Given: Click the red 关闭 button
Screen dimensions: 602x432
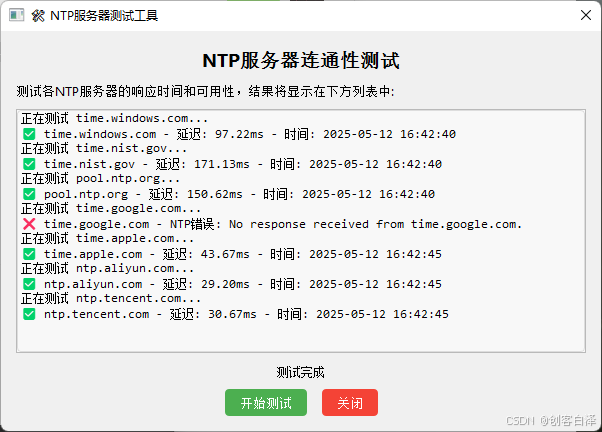Looking at the screenshot, I should [x=350, y=402].
